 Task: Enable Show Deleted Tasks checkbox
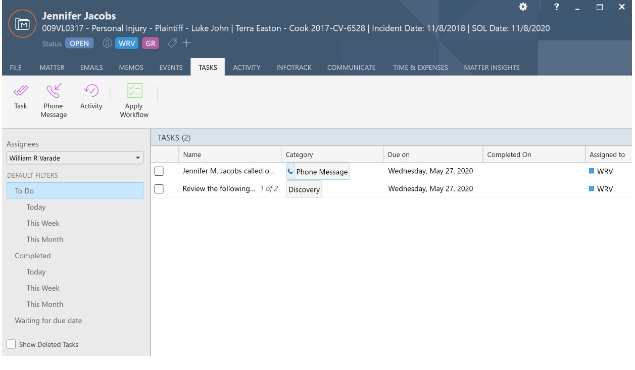[11, 344]
